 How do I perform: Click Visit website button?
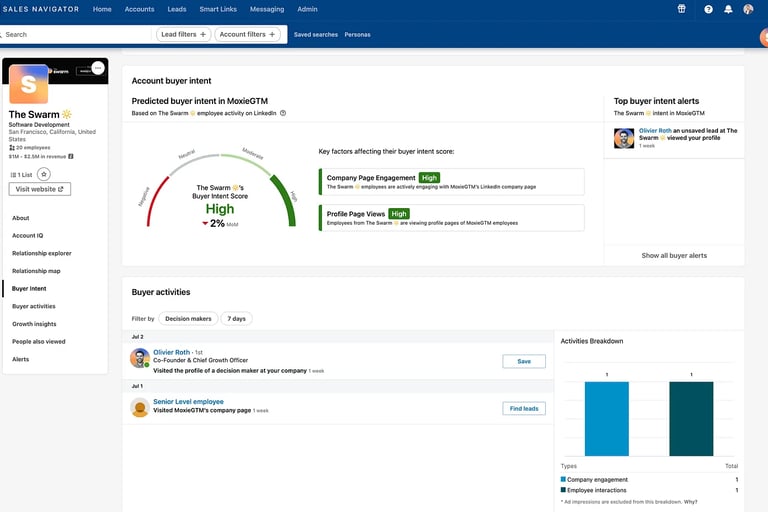tap(40, 189)
